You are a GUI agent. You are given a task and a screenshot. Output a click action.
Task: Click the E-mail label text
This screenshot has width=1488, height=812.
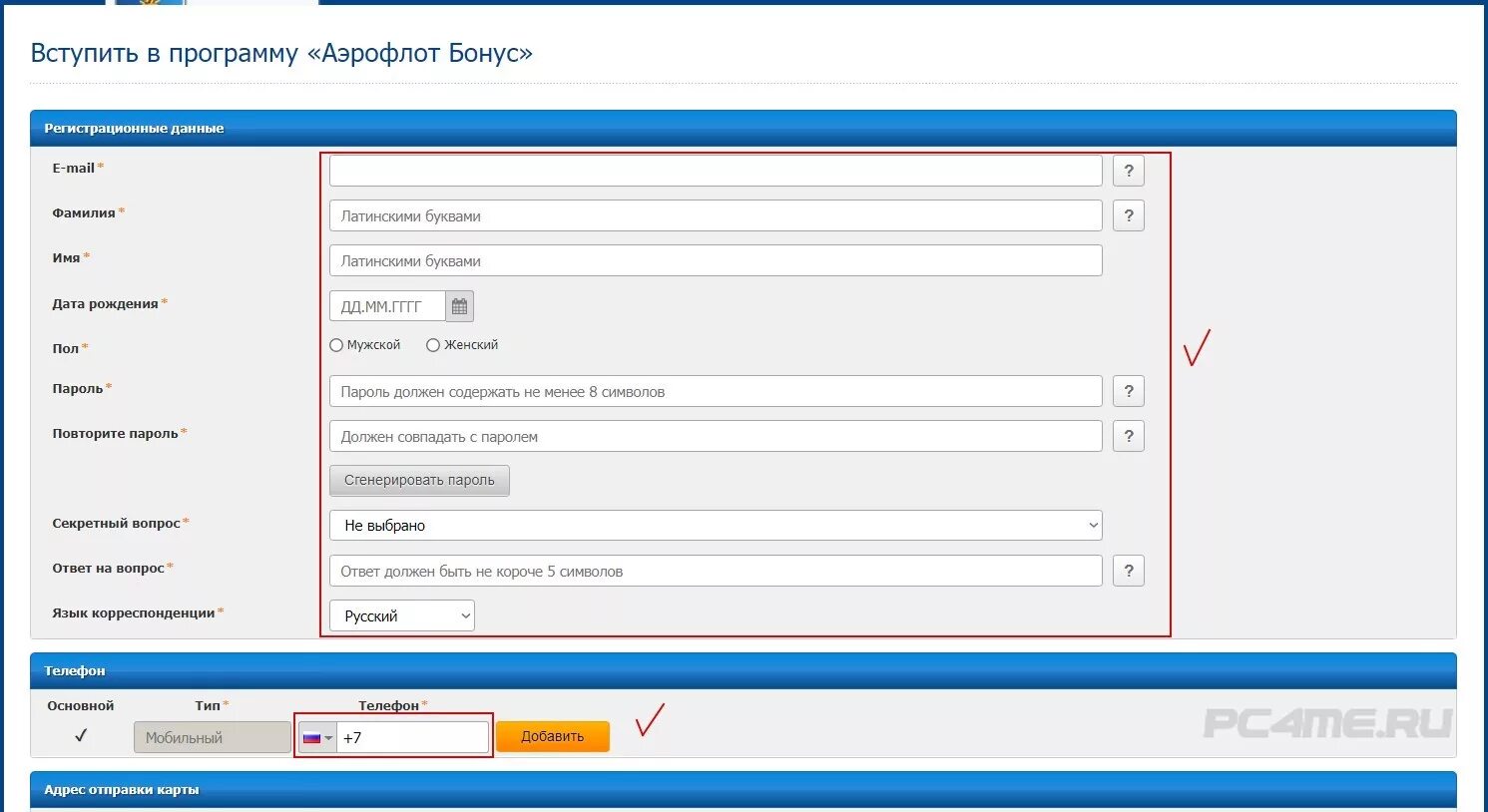[x=74, y=168]
